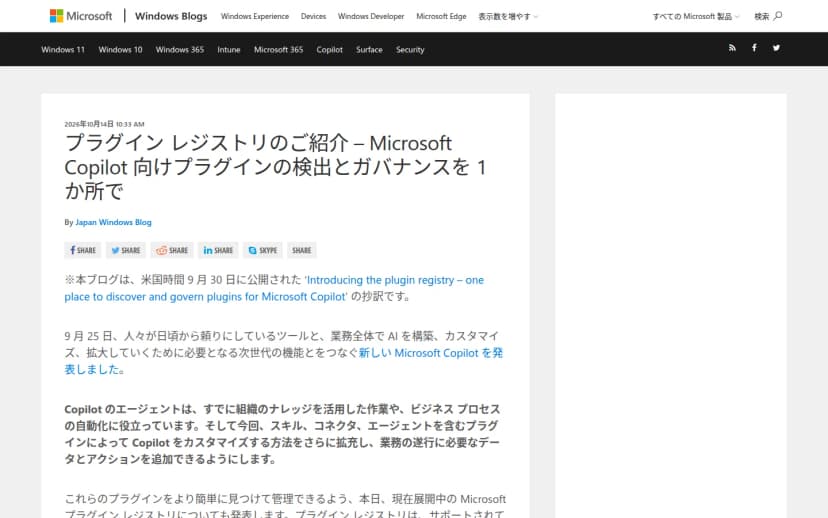
Task: Select Copilot in the black nav bar
Action: [x=330, y=50]
